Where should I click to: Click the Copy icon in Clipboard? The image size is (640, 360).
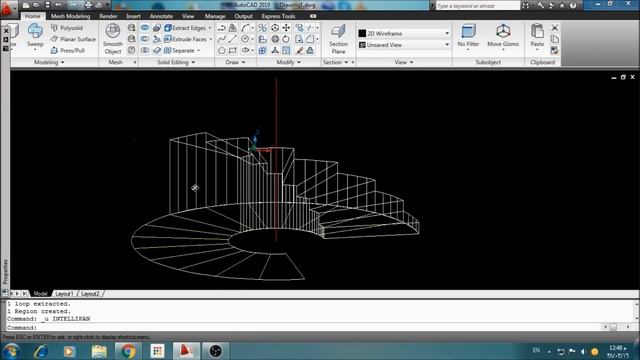(554, 39)
